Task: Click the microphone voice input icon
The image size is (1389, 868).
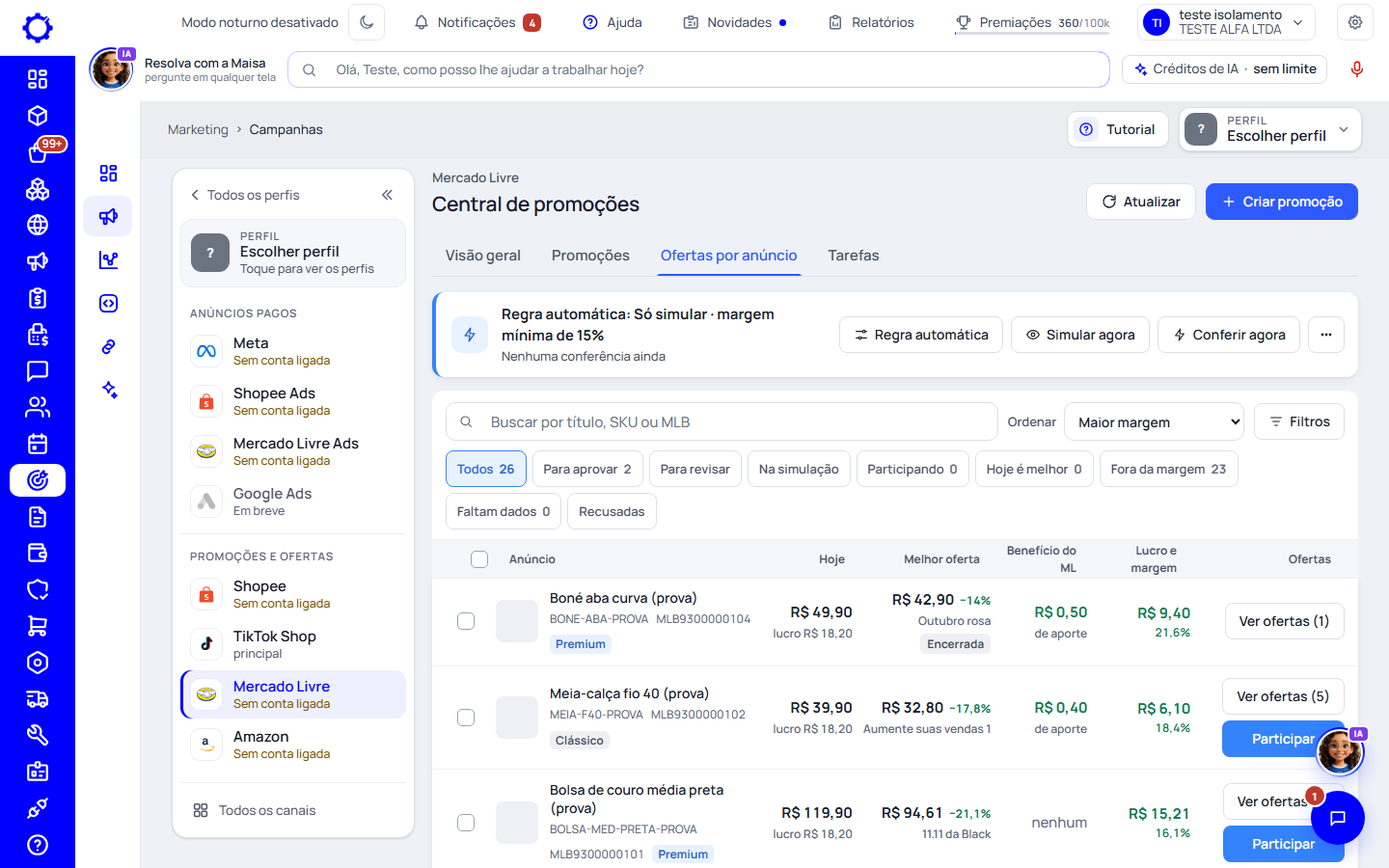Action: (x=1357, y=69)
